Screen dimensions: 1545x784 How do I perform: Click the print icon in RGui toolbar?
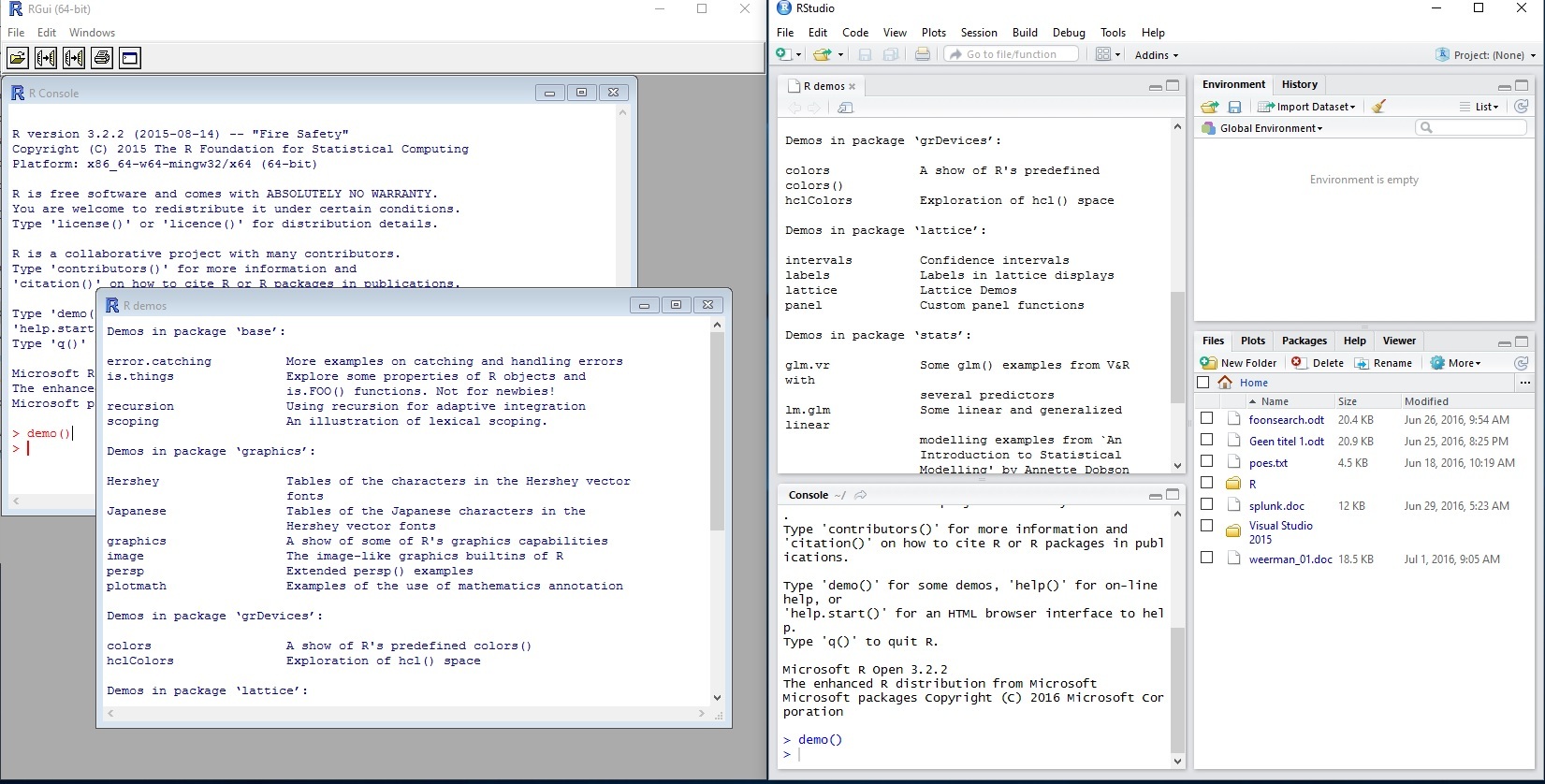coord(102,58)
